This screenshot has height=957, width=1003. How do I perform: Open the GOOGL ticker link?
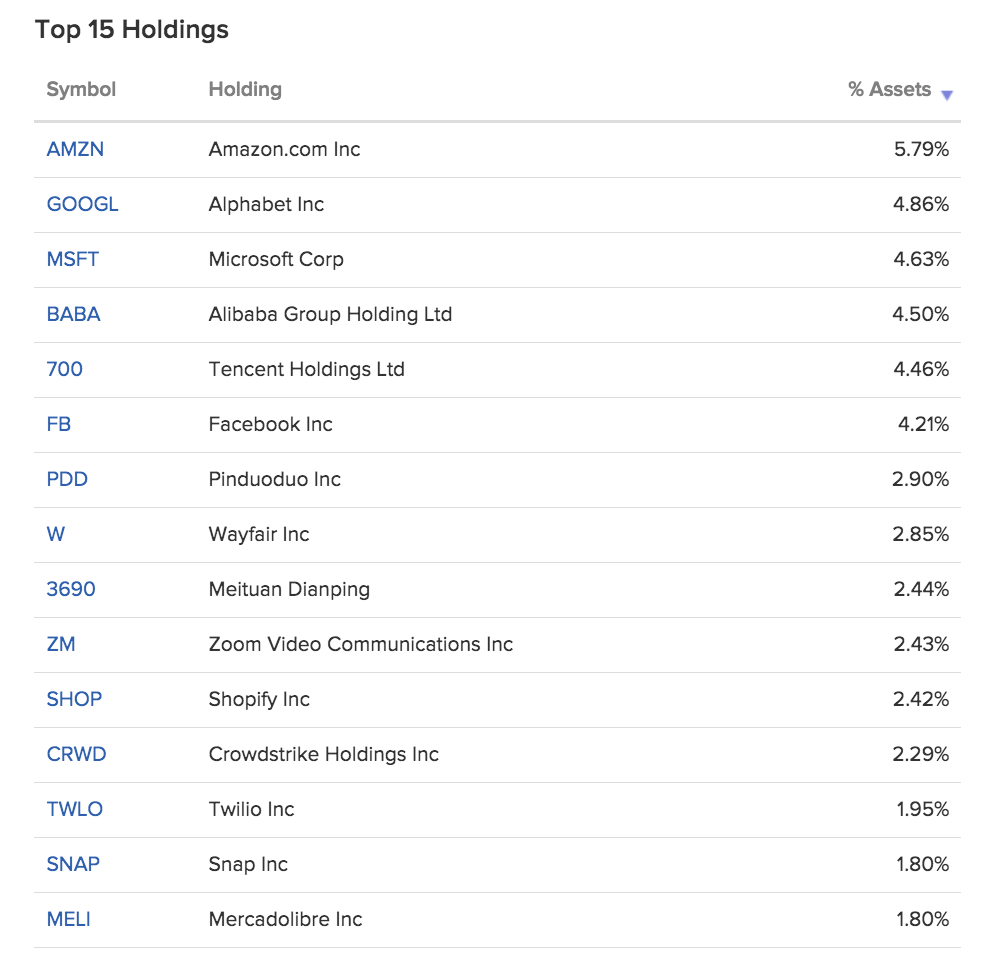pyautogui.click(x=83, y=204)
